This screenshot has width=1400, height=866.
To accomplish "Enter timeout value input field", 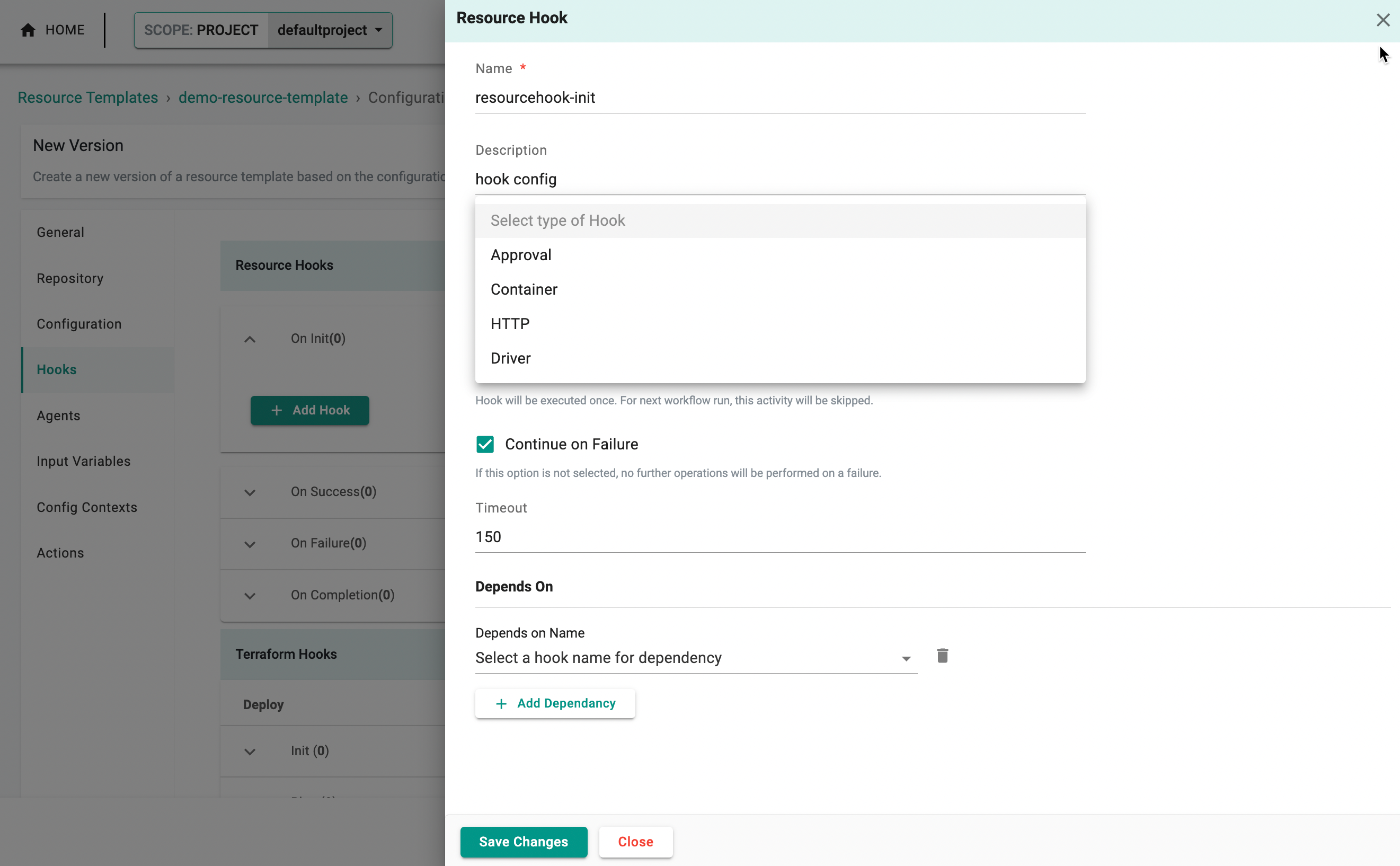I will pyautogui.click(x=780, y=536).
